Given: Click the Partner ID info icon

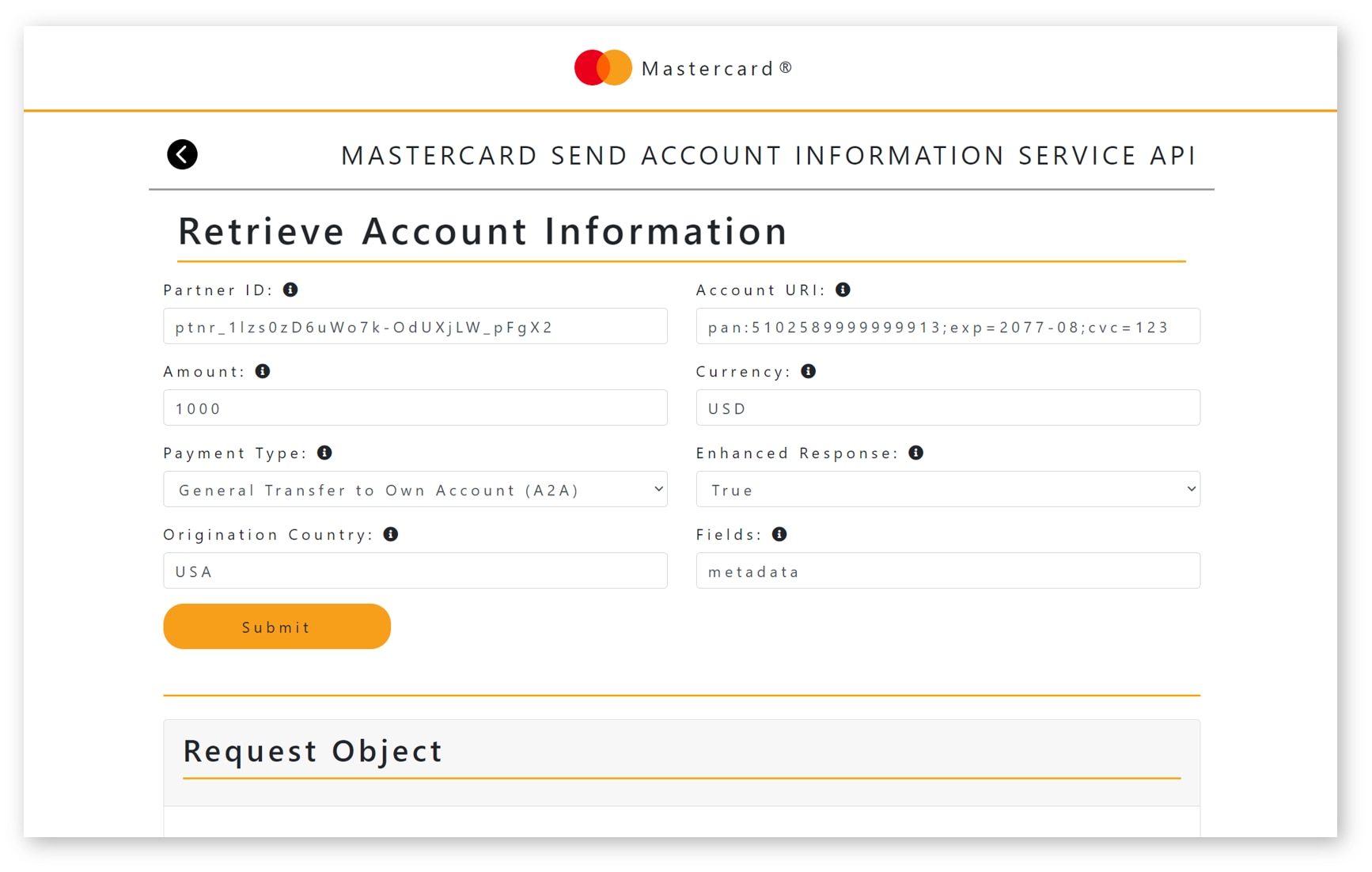Looking at the screenshot, I should tap(290, 290).
